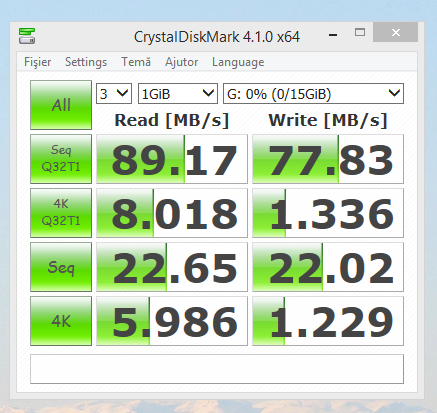Click the CrystalDiskMark app icon in title bar

tap(27, 36)
